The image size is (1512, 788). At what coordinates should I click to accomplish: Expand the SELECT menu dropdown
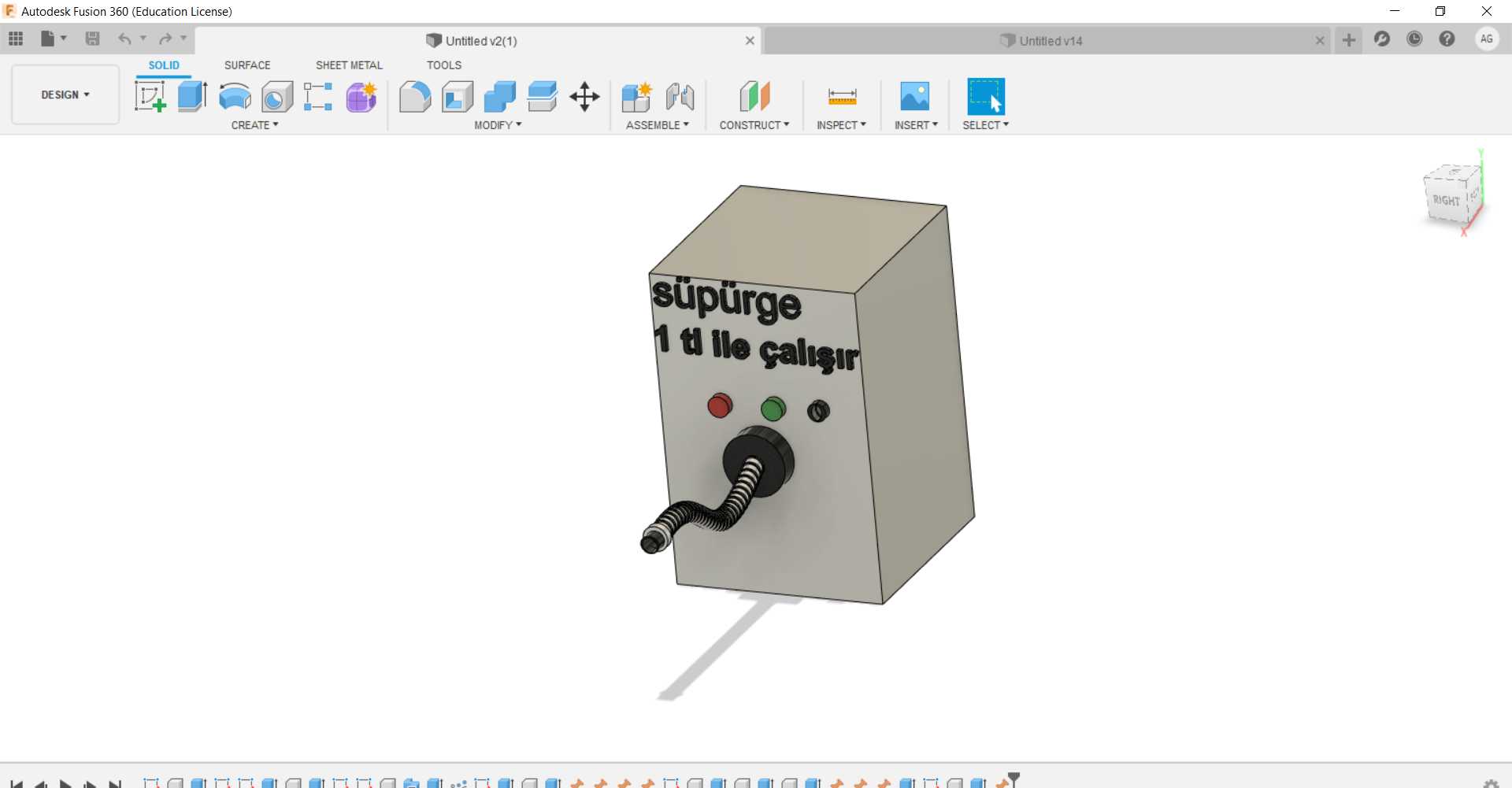[x=985, y=125]
